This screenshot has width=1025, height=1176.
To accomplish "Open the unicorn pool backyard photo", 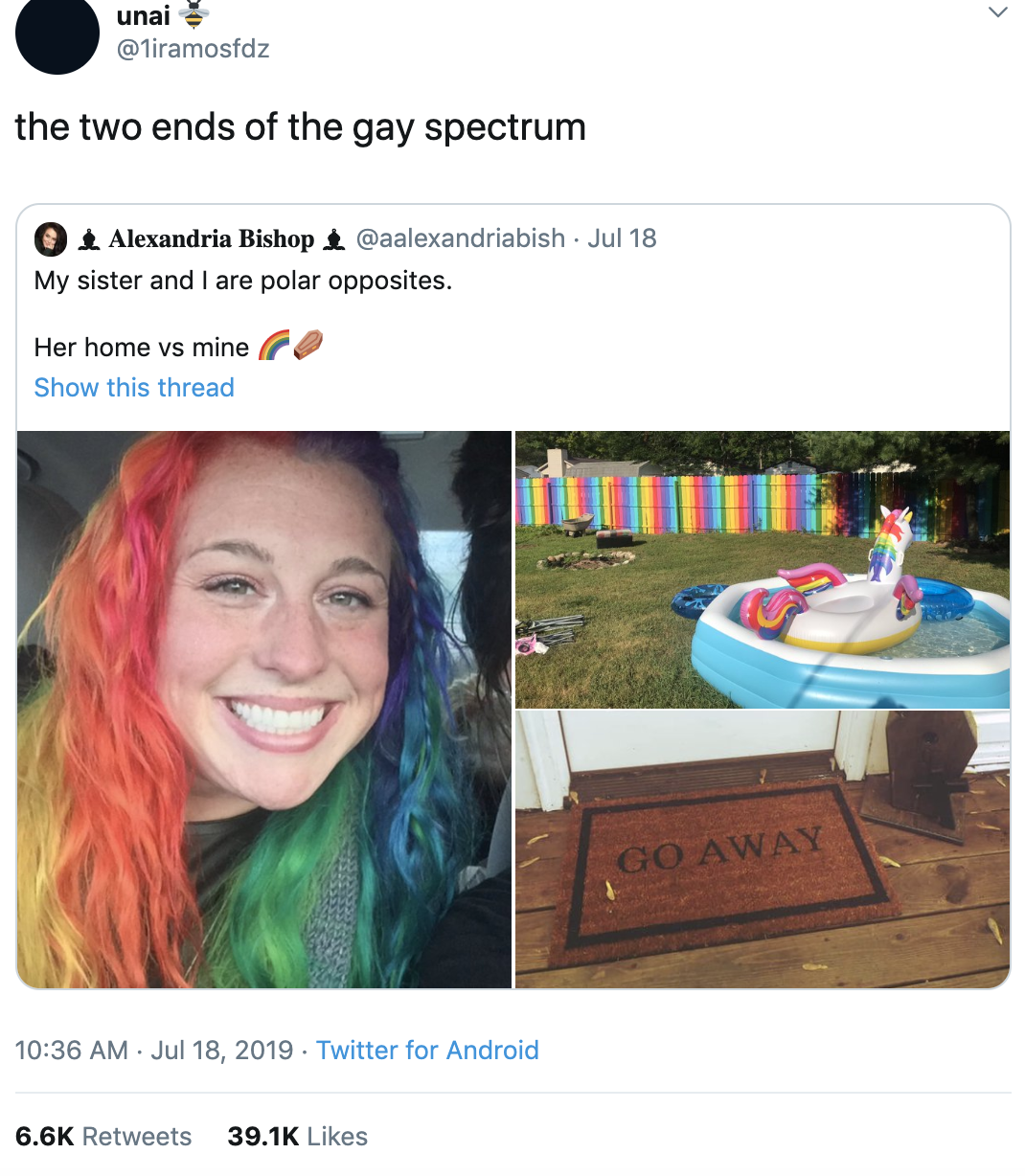I will tap(763, 570).
